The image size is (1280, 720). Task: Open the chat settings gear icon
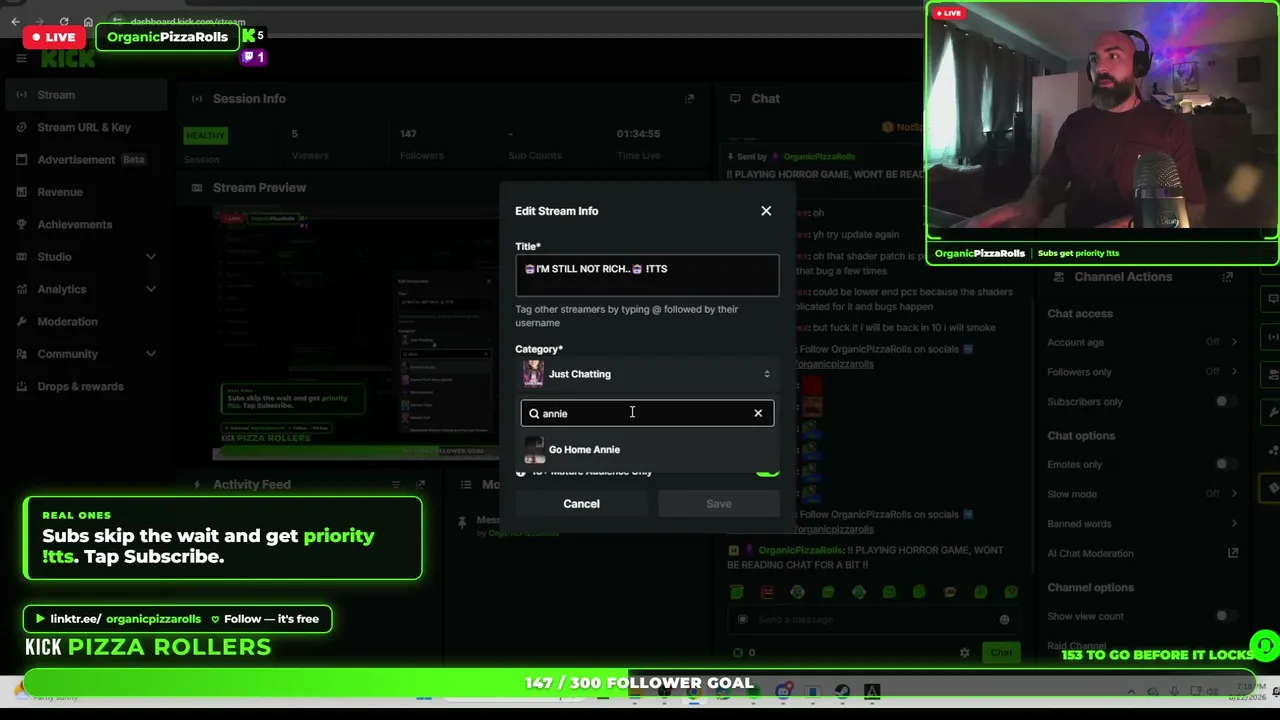tap(964, 653)
